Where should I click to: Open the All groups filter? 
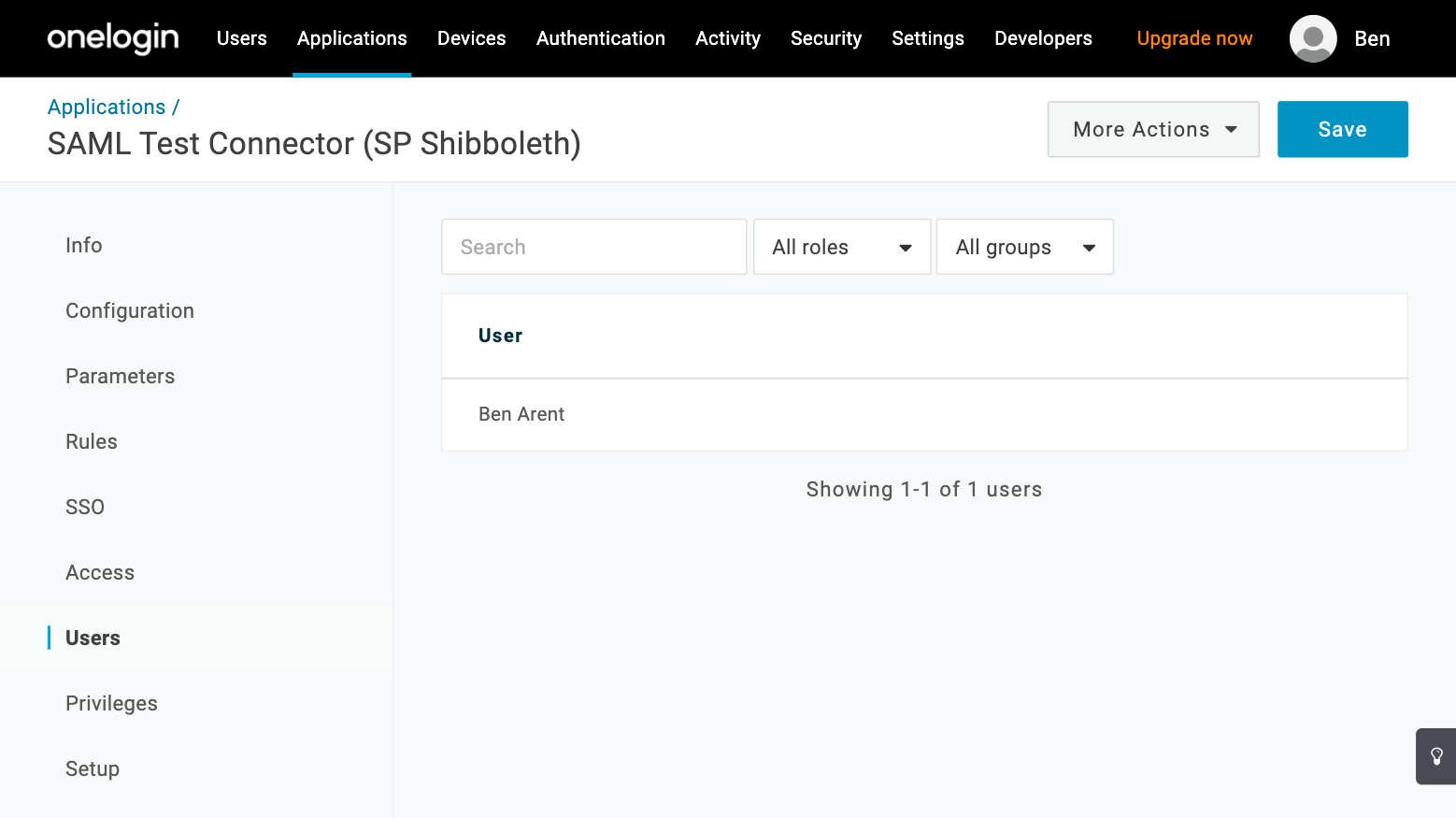pos(1024,247)
